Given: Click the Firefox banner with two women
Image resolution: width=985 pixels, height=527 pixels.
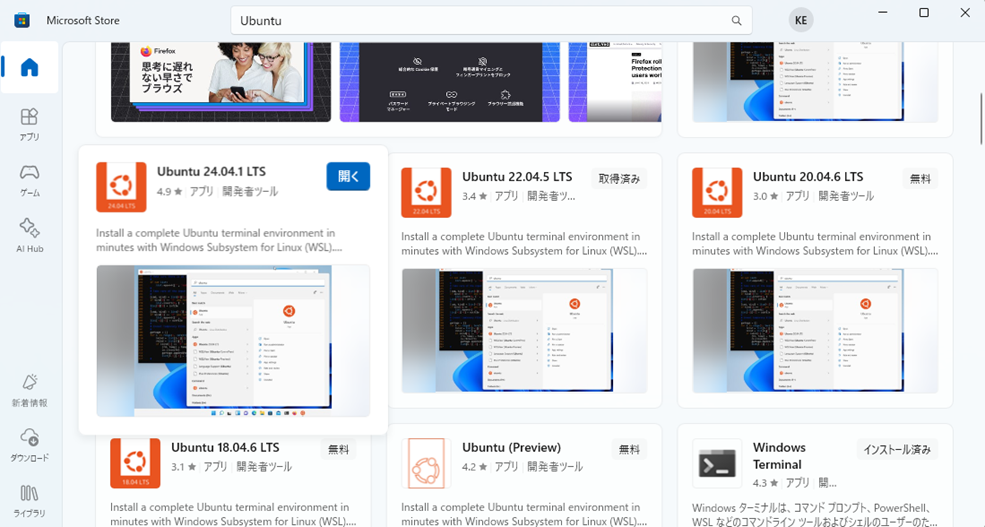Looking at the screenshot, I should (x=220, y=82).
